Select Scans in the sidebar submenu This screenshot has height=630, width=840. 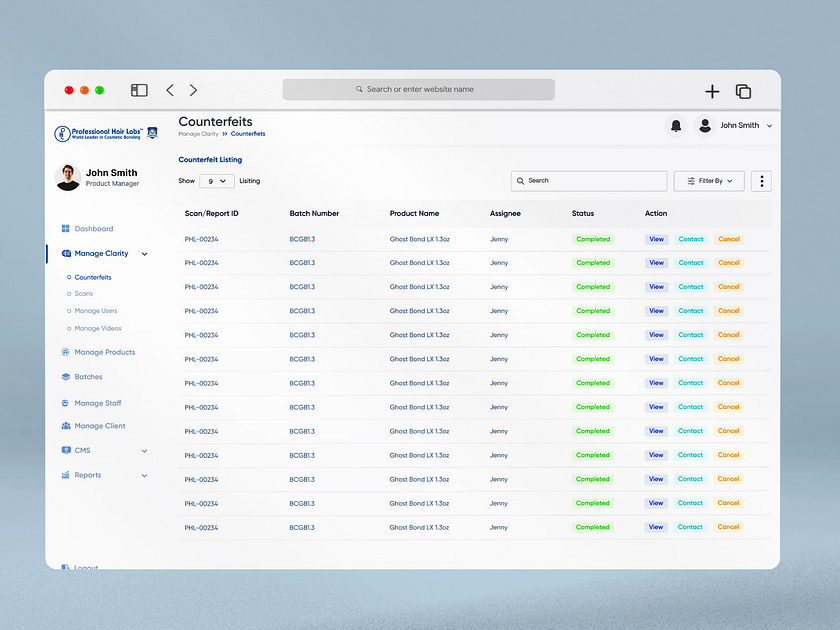point(84,294)
